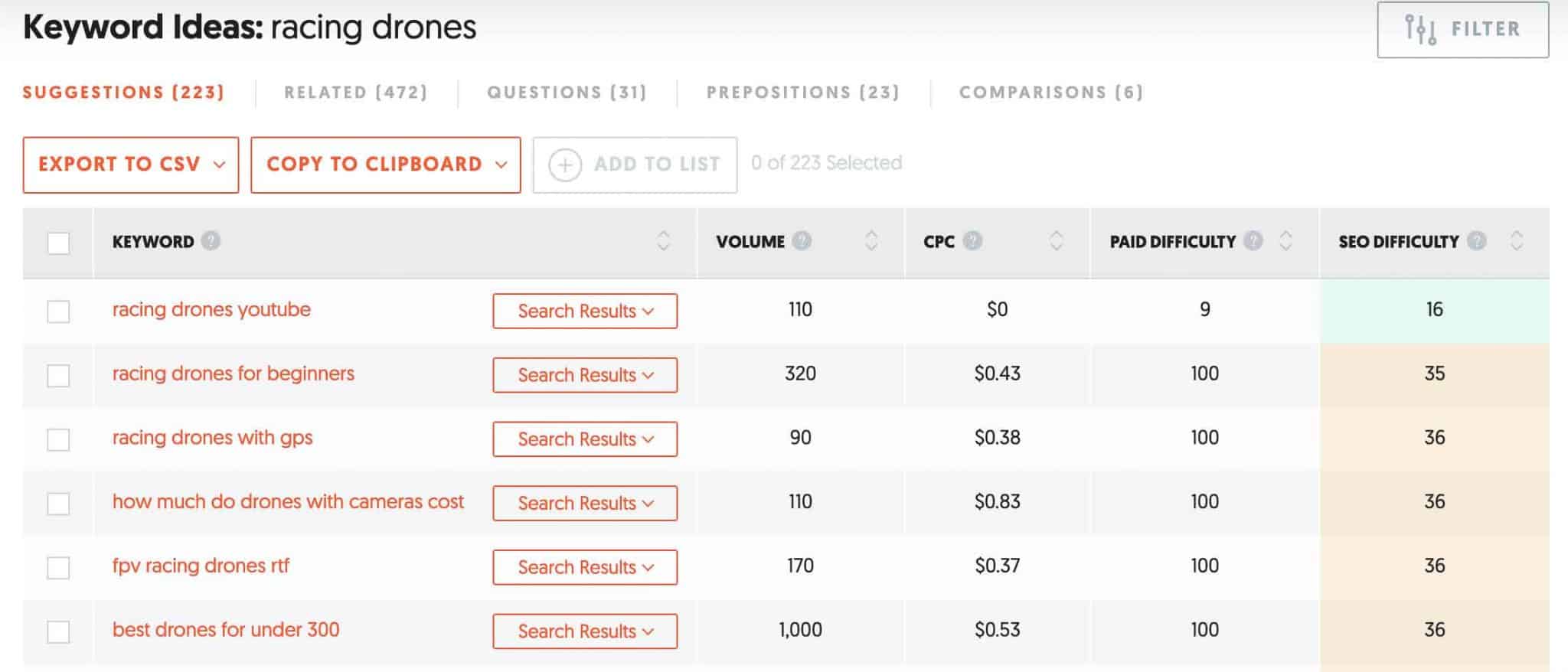Click the 320 volume value
The width and height of the screenshot is (1568, 672).
800,374
